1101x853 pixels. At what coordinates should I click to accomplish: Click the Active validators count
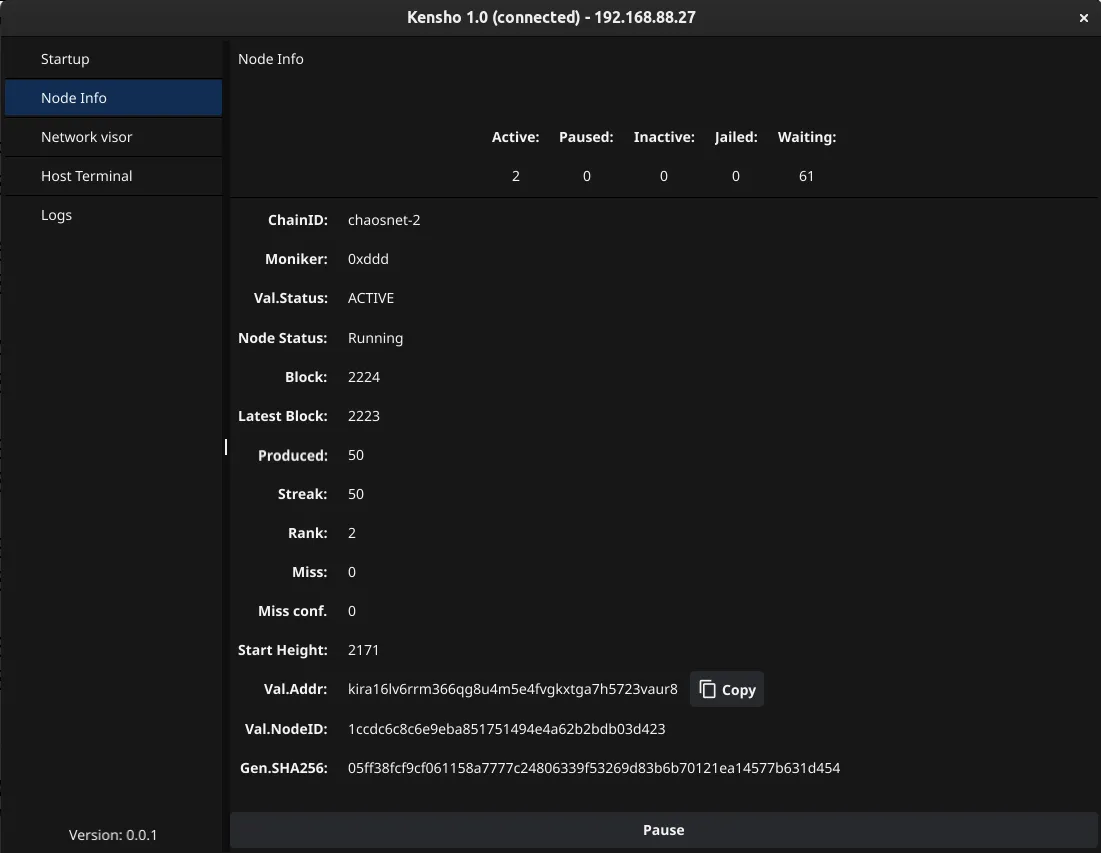pos(515,176)
